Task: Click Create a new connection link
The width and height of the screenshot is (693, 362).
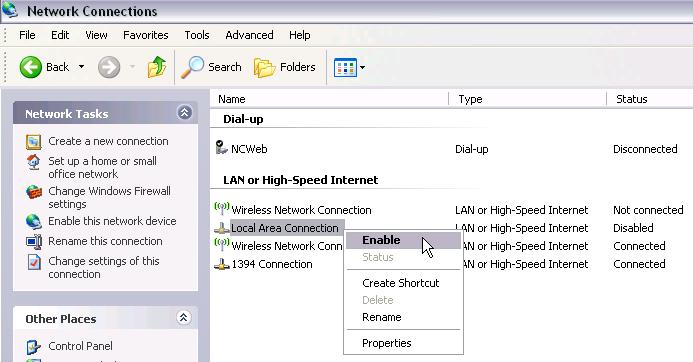Action: click(108, 141)
